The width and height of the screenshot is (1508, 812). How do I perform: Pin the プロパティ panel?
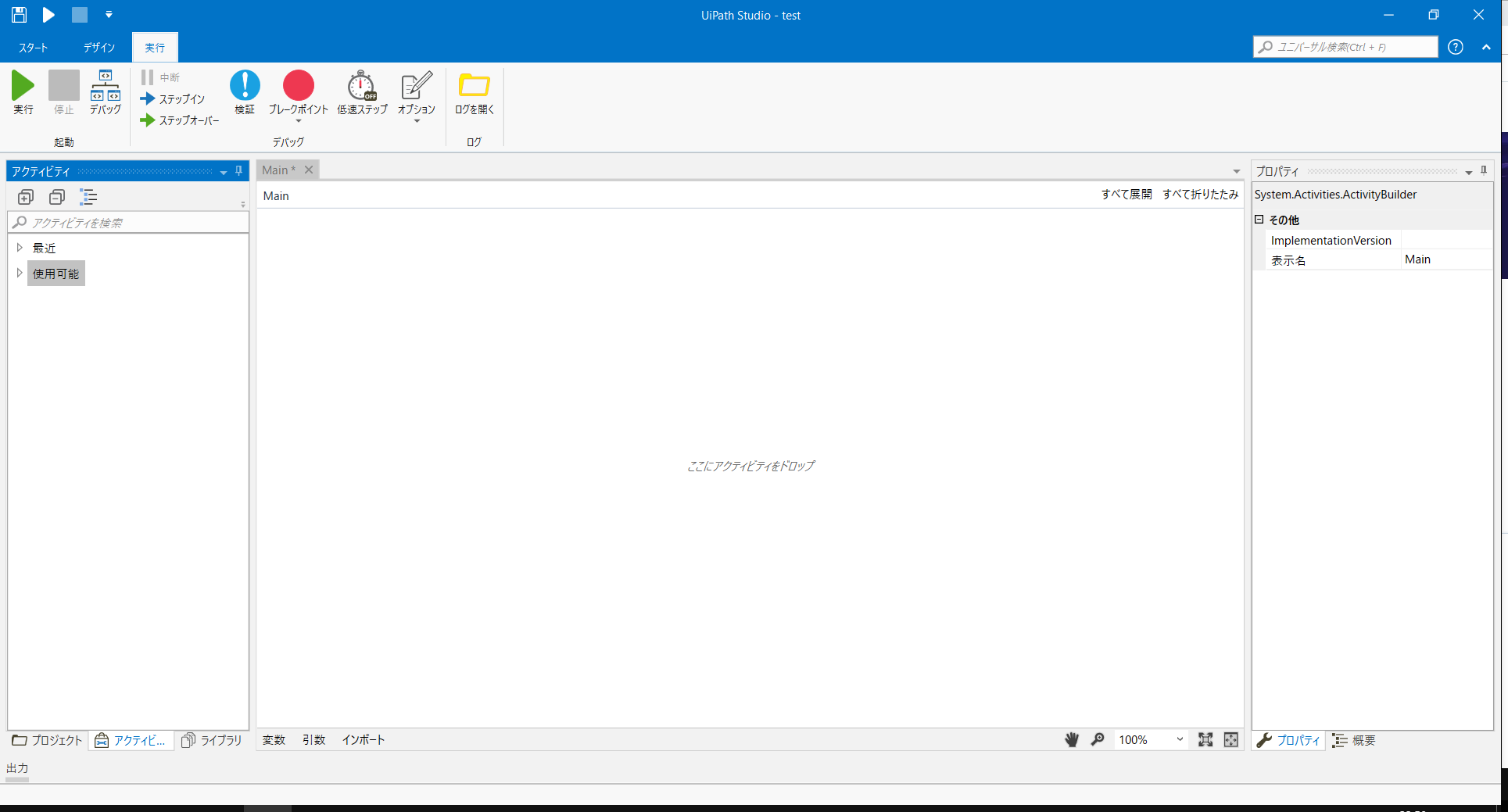[1484, 170]
